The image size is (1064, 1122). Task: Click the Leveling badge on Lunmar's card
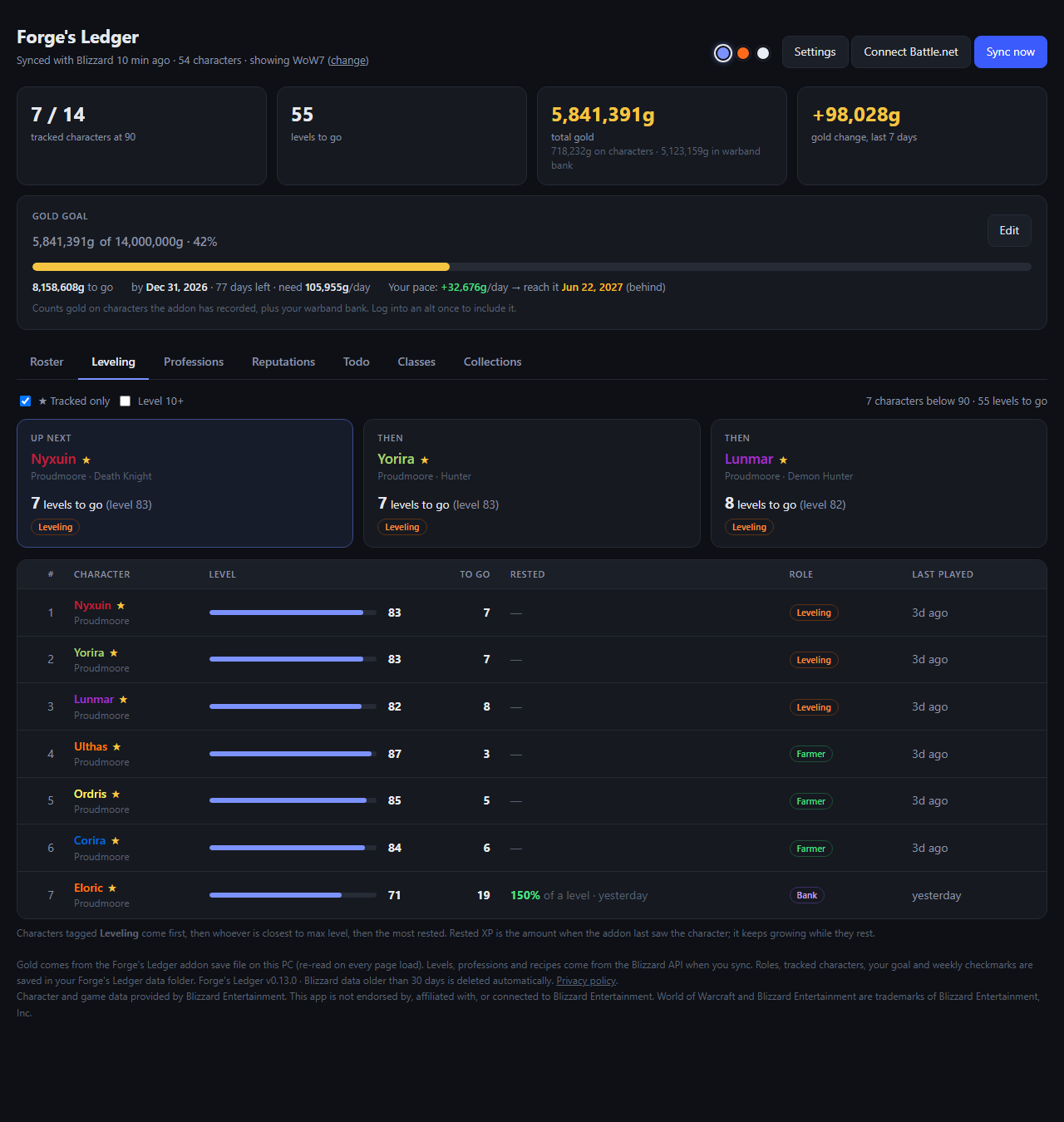point(749,527)
